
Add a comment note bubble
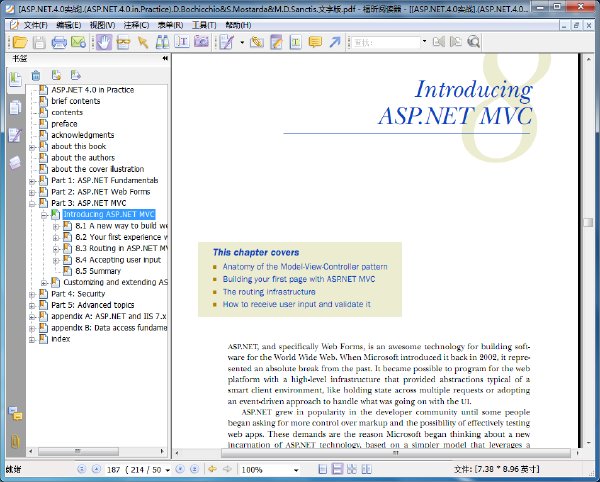[315, 42]
